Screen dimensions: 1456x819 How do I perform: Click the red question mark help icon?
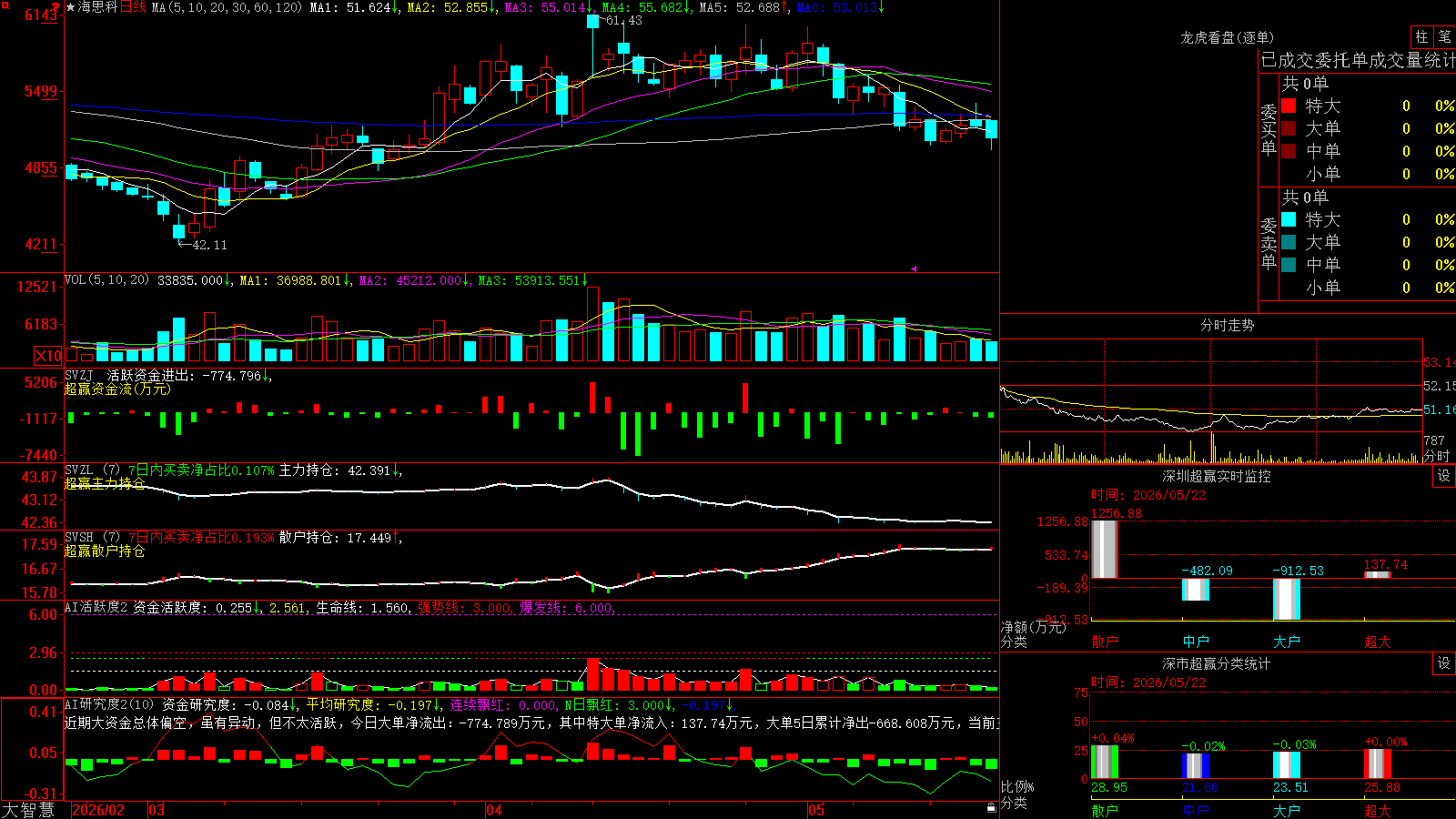tap(56, 8)
